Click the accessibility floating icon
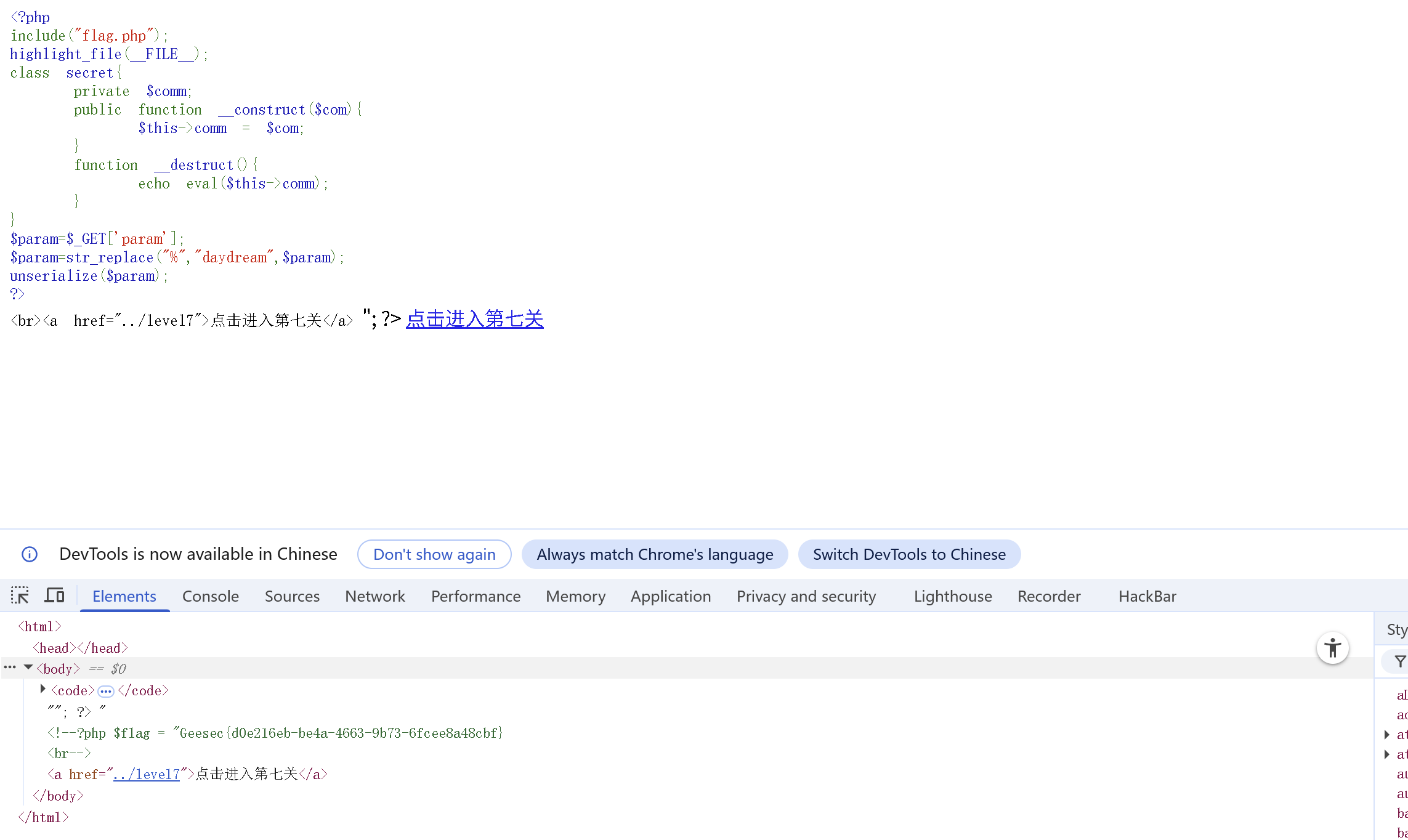Screen dimensions: 1408x840 point(1333,648)
